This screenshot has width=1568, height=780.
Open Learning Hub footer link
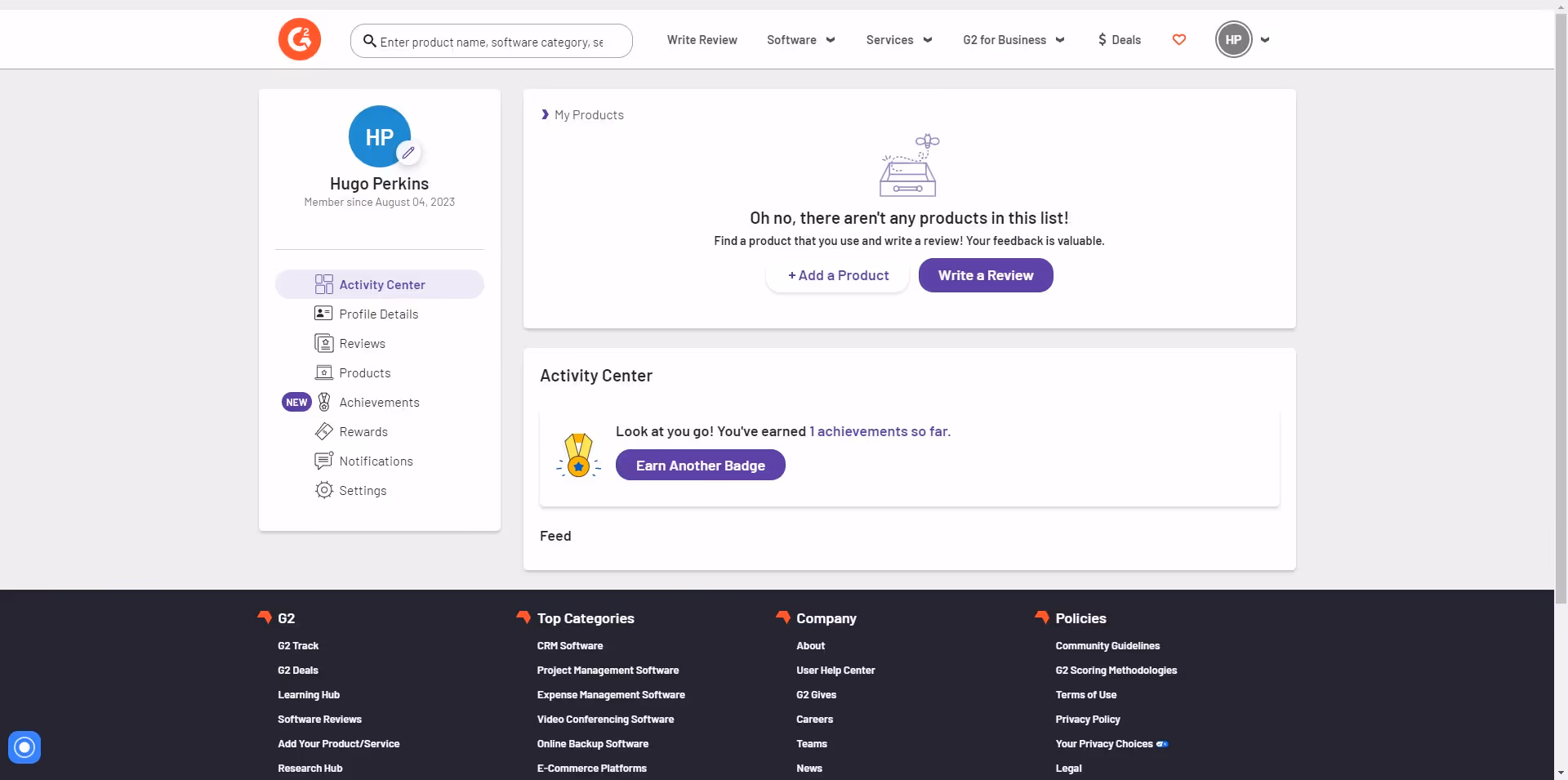[309, 694]
